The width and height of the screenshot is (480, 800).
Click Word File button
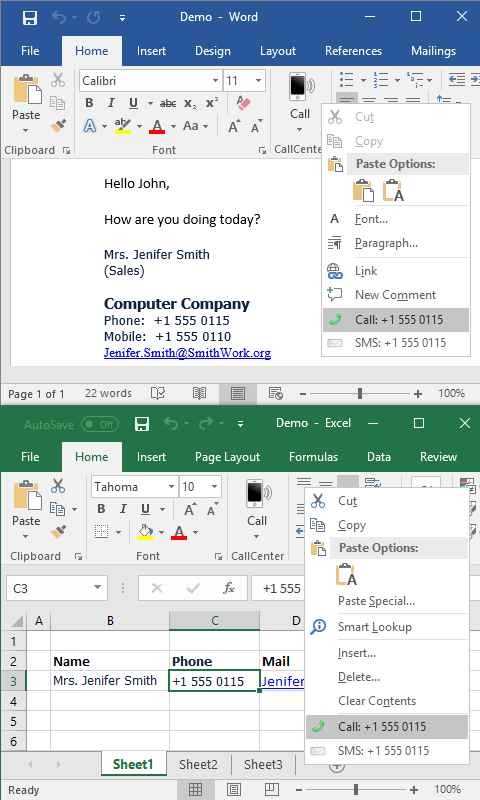30,51
